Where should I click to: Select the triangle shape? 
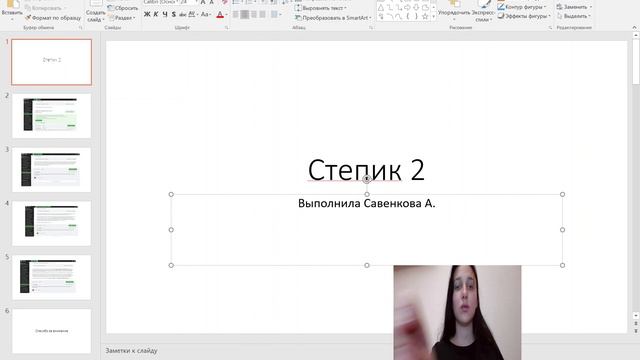[x=381, y=8]
